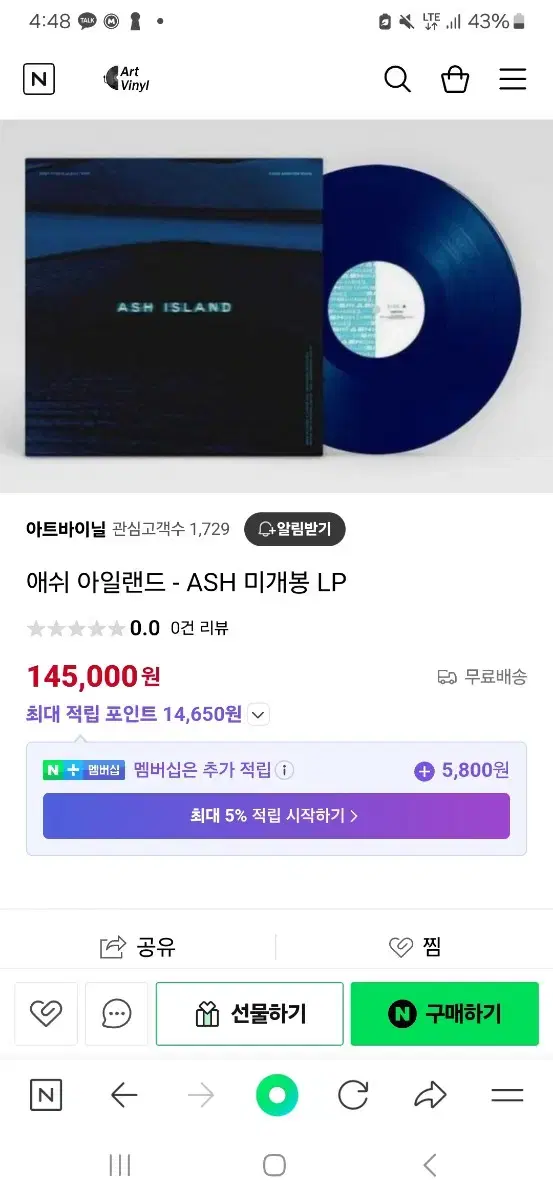Tap the search magnifier icon
This screenshot has width=553, height=1200.
tap(398, 80)
